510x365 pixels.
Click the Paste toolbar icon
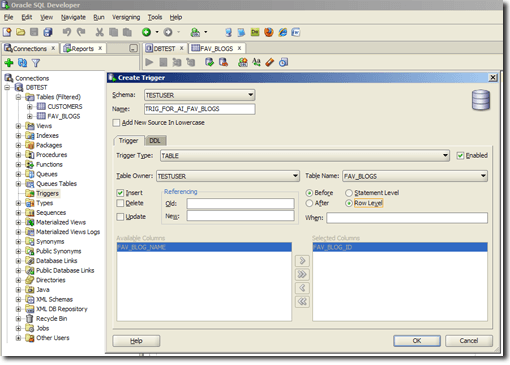(127, 32)
